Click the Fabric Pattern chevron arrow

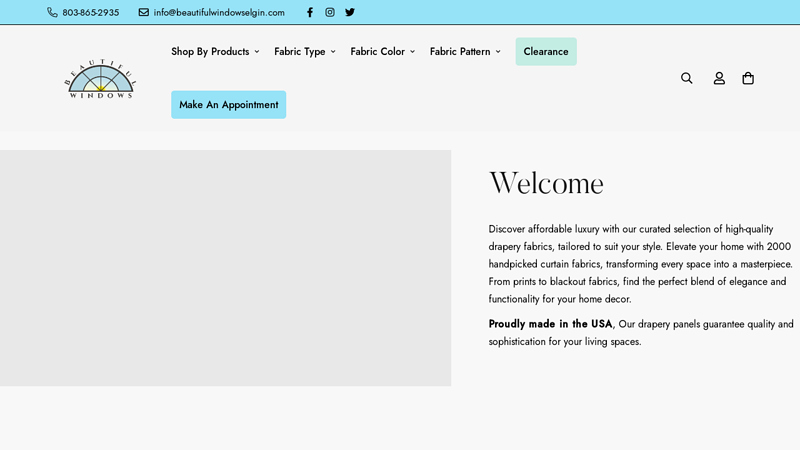[498, 52]
